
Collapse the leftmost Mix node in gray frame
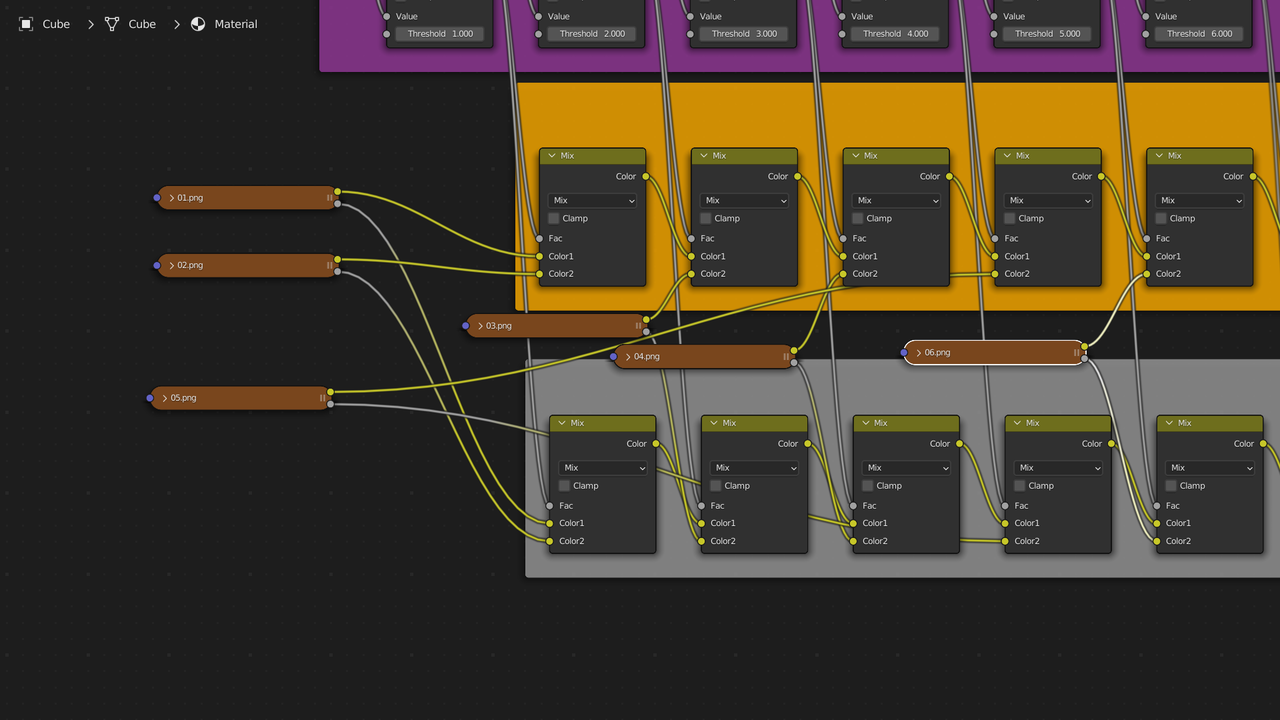coord(562,423)
